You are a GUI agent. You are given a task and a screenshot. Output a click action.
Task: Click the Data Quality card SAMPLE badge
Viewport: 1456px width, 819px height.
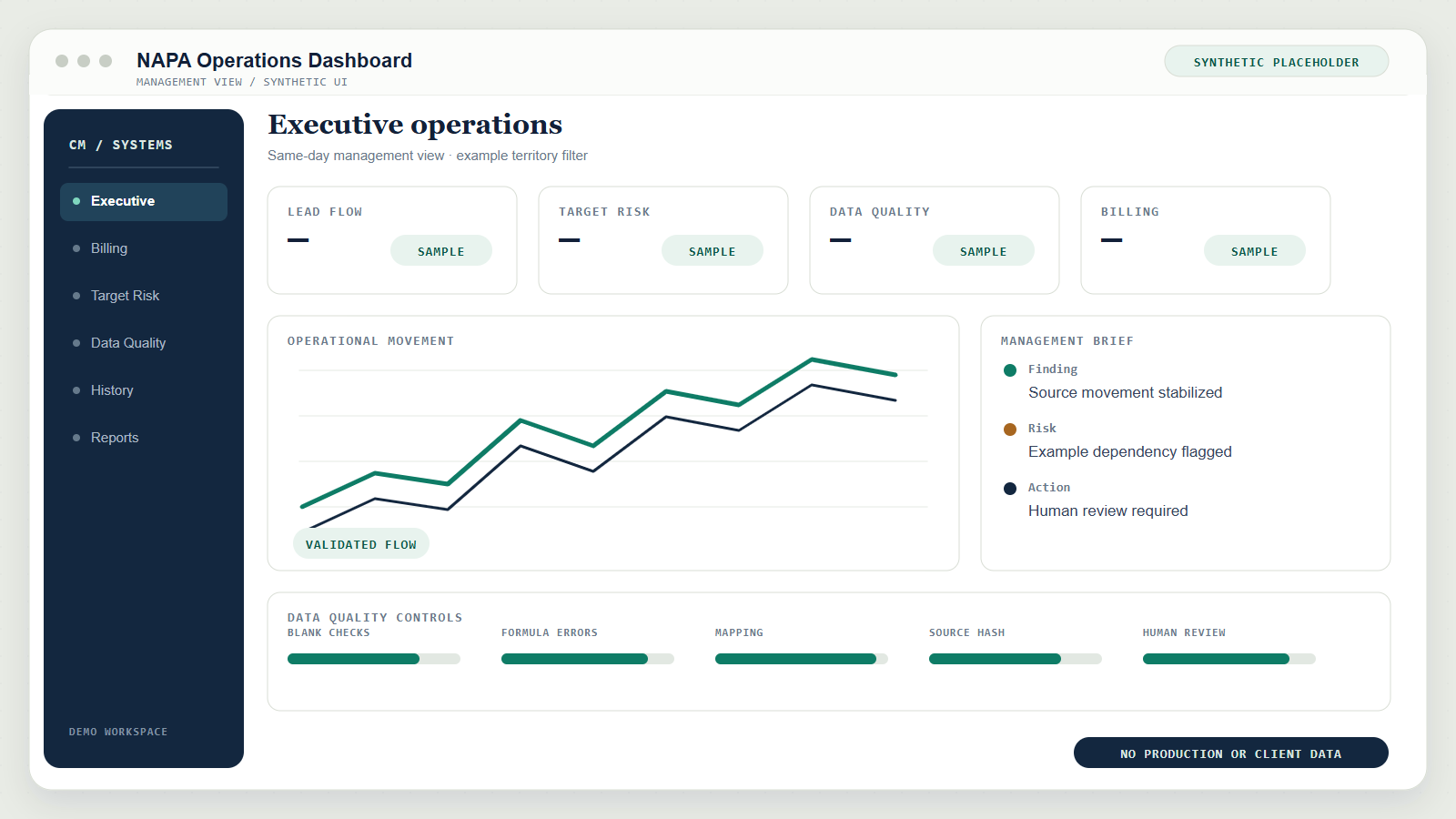pos(984,251)
